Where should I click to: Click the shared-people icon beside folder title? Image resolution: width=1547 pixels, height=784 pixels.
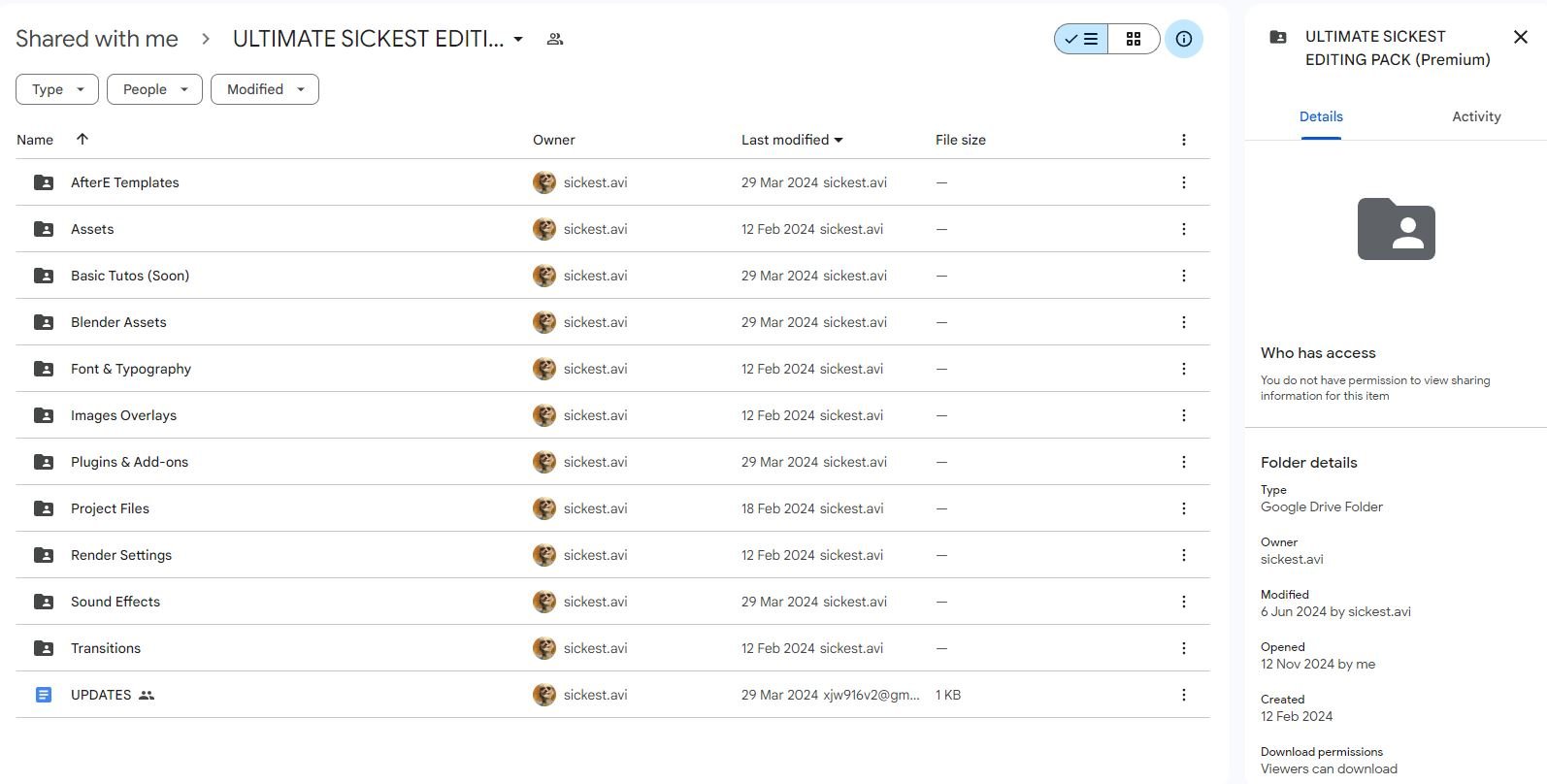pos(555,39)
